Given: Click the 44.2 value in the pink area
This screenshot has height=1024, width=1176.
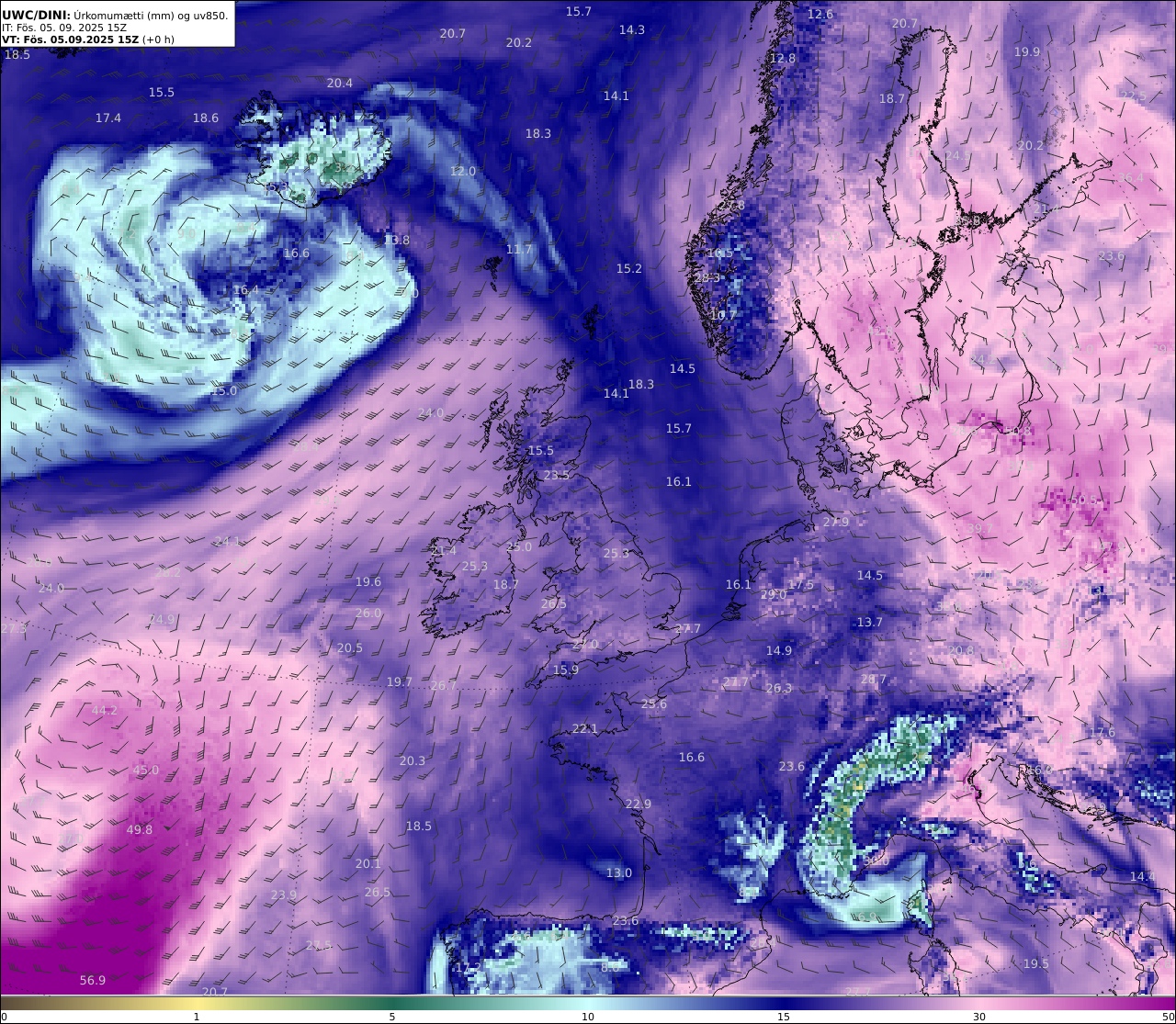Looking at the screenshot, I should tap(105, 710).
